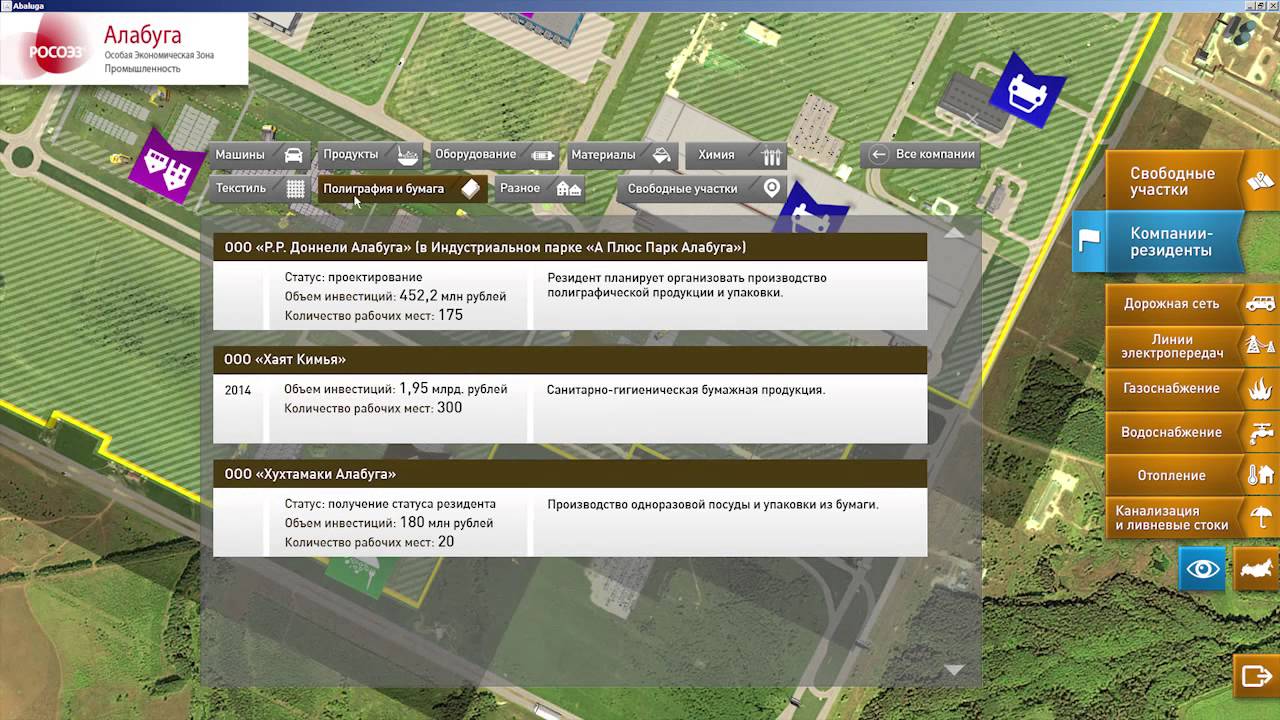Select the Разное category filter
The width and height of the screenshot is (1280, 720).
pyautogui.click(x=540, y=188)
